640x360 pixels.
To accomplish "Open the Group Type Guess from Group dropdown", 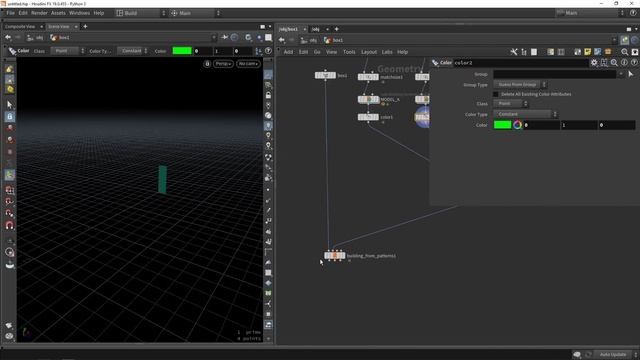I will point(520,84).
